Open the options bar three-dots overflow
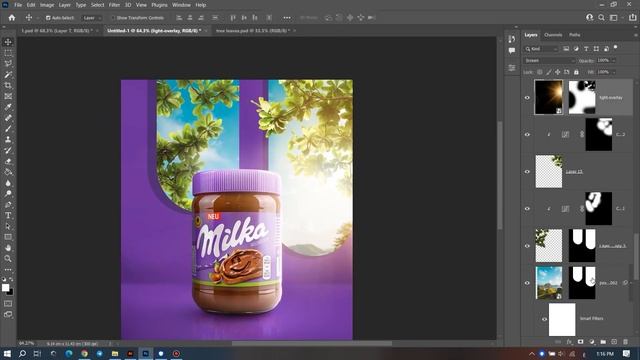 (287, 18)
